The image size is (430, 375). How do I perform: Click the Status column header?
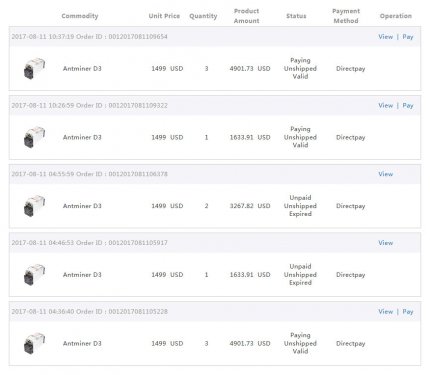pos(296,16)
